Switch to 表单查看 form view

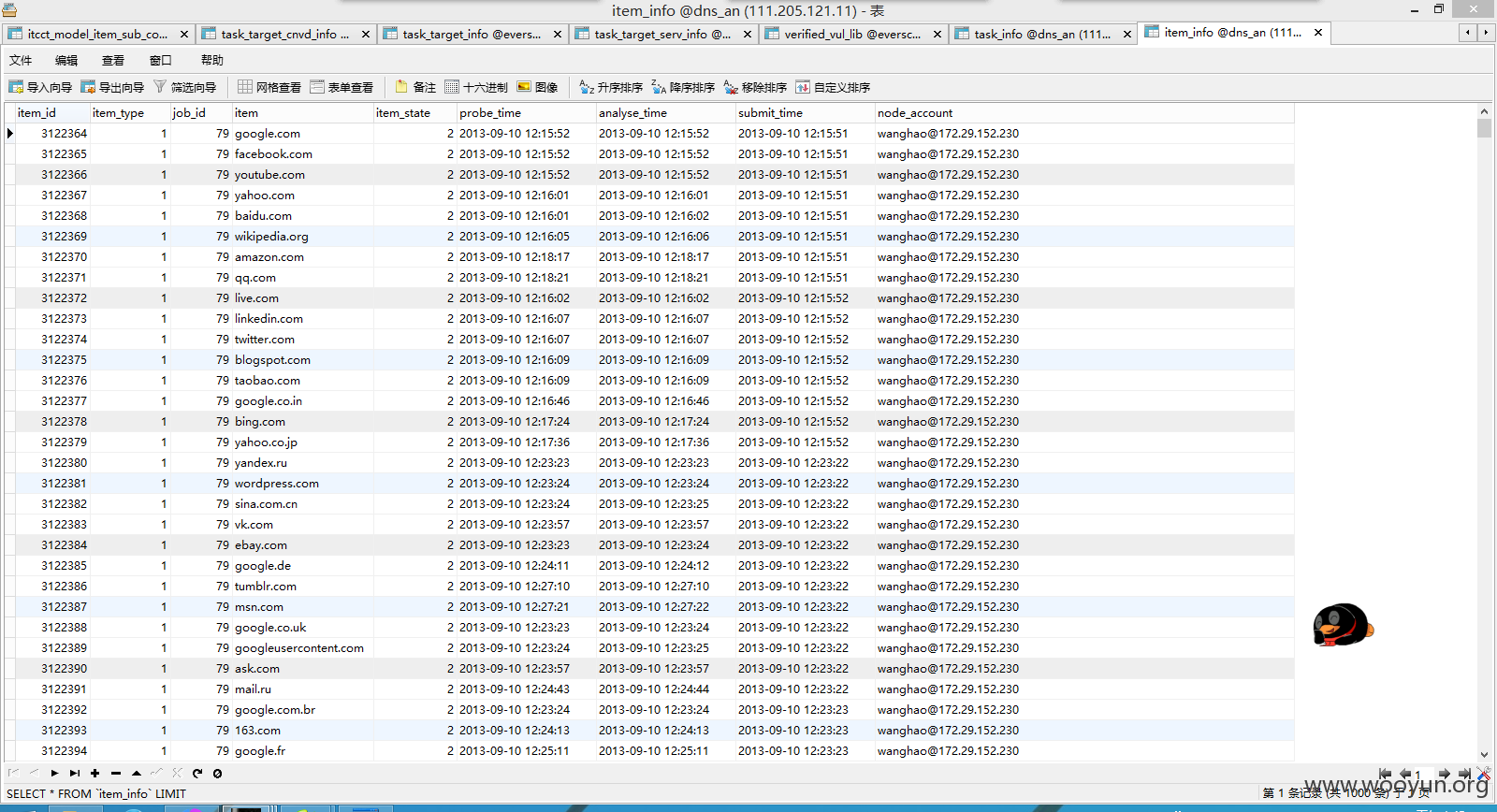(342, 87)
